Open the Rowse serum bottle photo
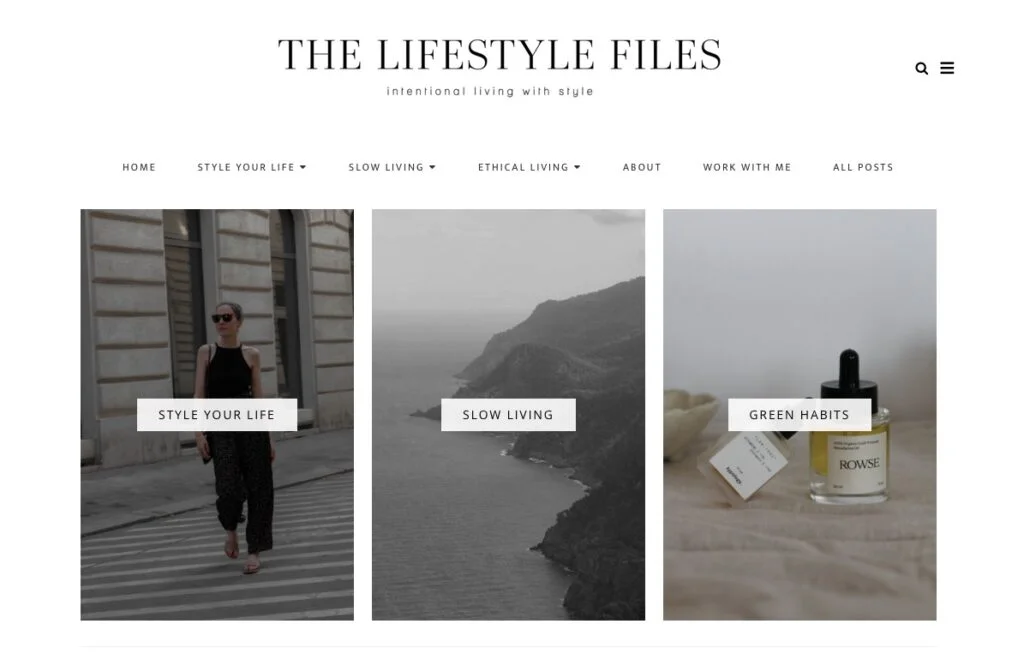Image resolution: width=1024 pixels, height=654 pixels. point(799,294)
